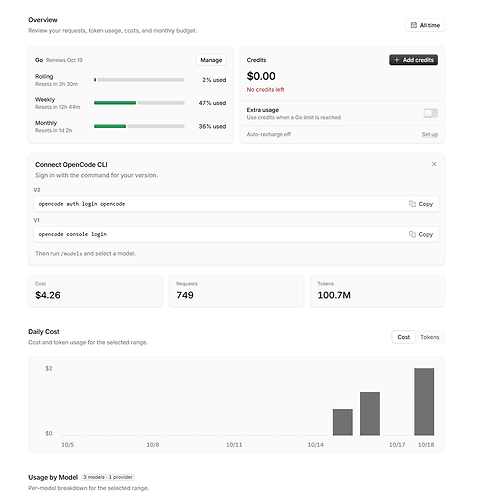Click the Set up auto-recharge link
The width and height of the screenshot is (504, 500).
pos(430,134)
